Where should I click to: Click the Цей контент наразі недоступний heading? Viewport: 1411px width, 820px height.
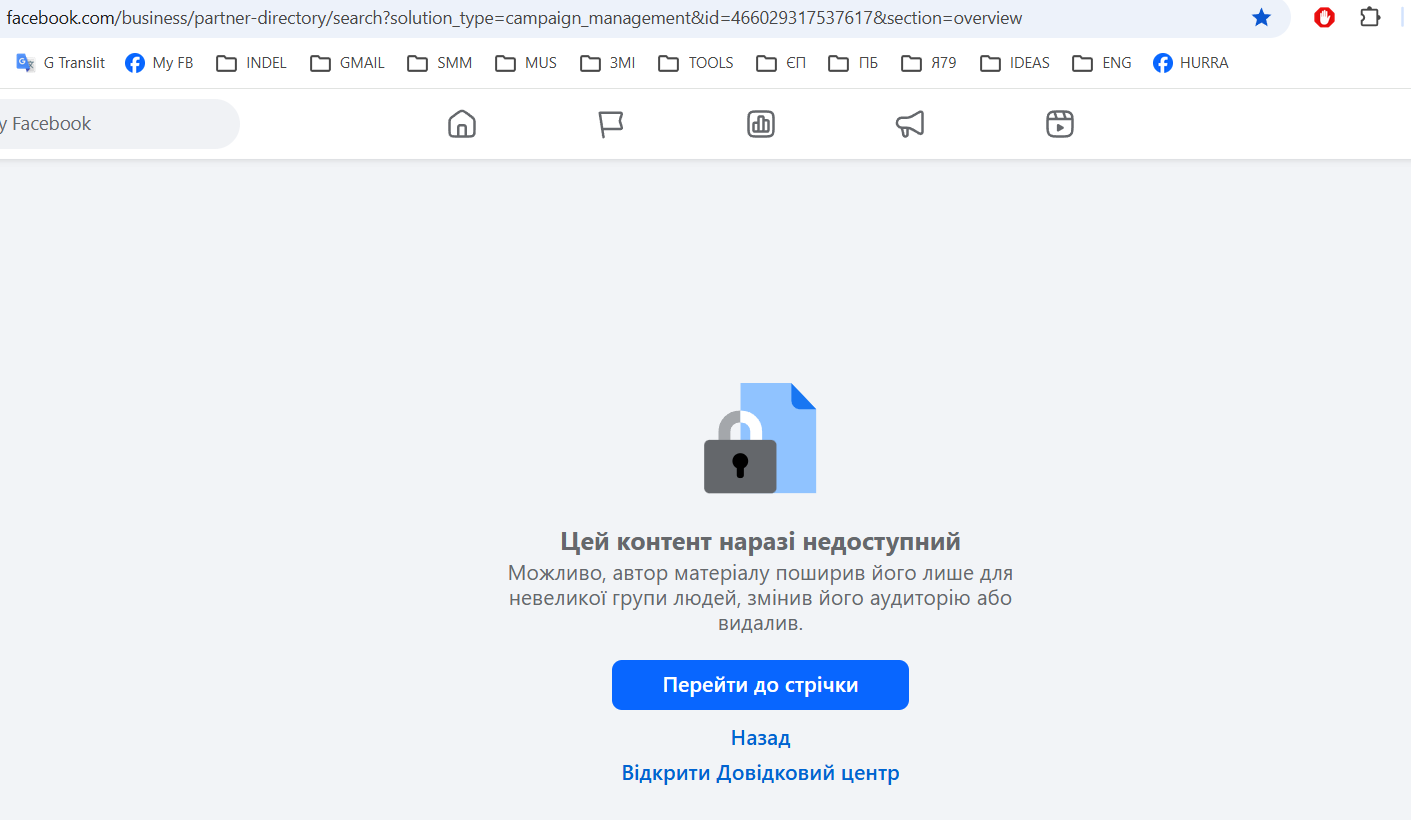(760, 542)
